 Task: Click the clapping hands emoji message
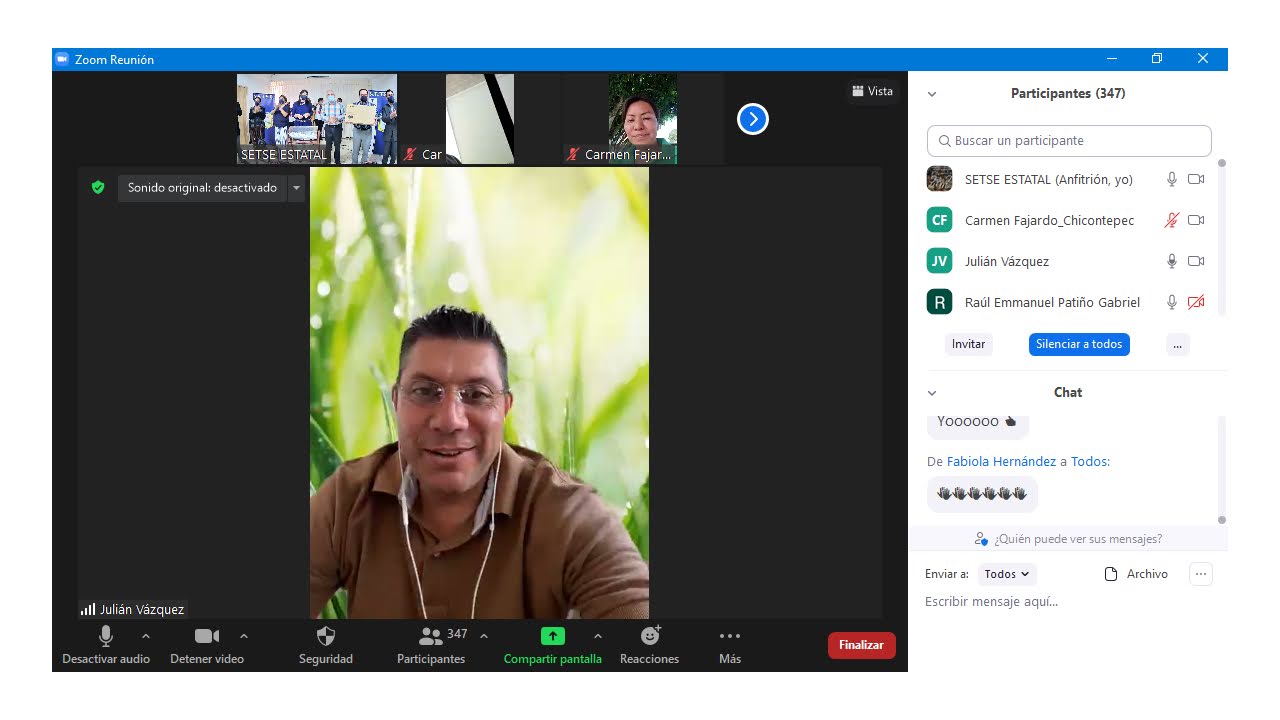click(x=982, y=494)
